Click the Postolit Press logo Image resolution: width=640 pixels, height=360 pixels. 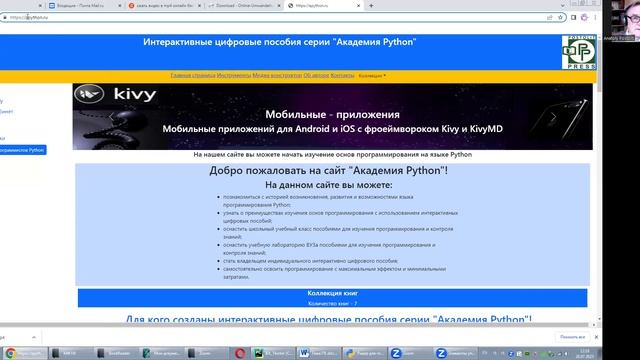(x=579, y=52)
